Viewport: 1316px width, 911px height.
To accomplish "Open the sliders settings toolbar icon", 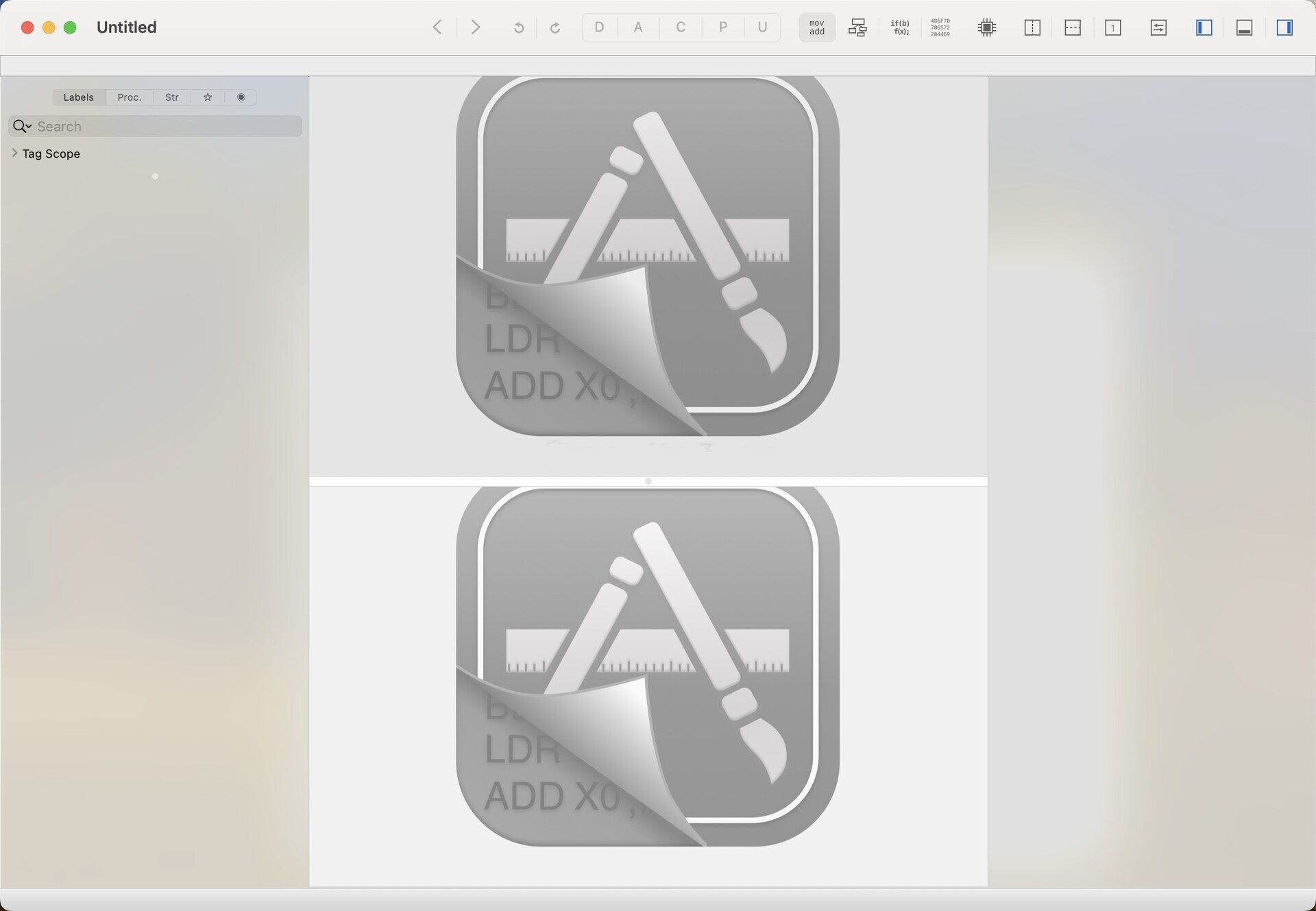I will tap(1158, 27).
